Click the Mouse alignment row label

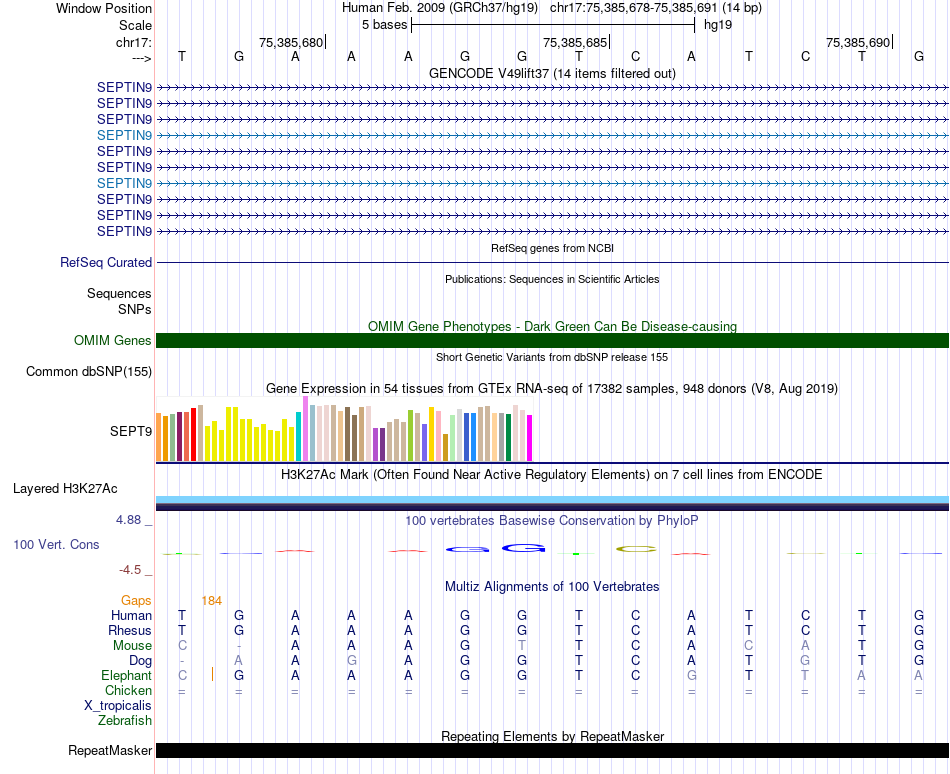132,646
